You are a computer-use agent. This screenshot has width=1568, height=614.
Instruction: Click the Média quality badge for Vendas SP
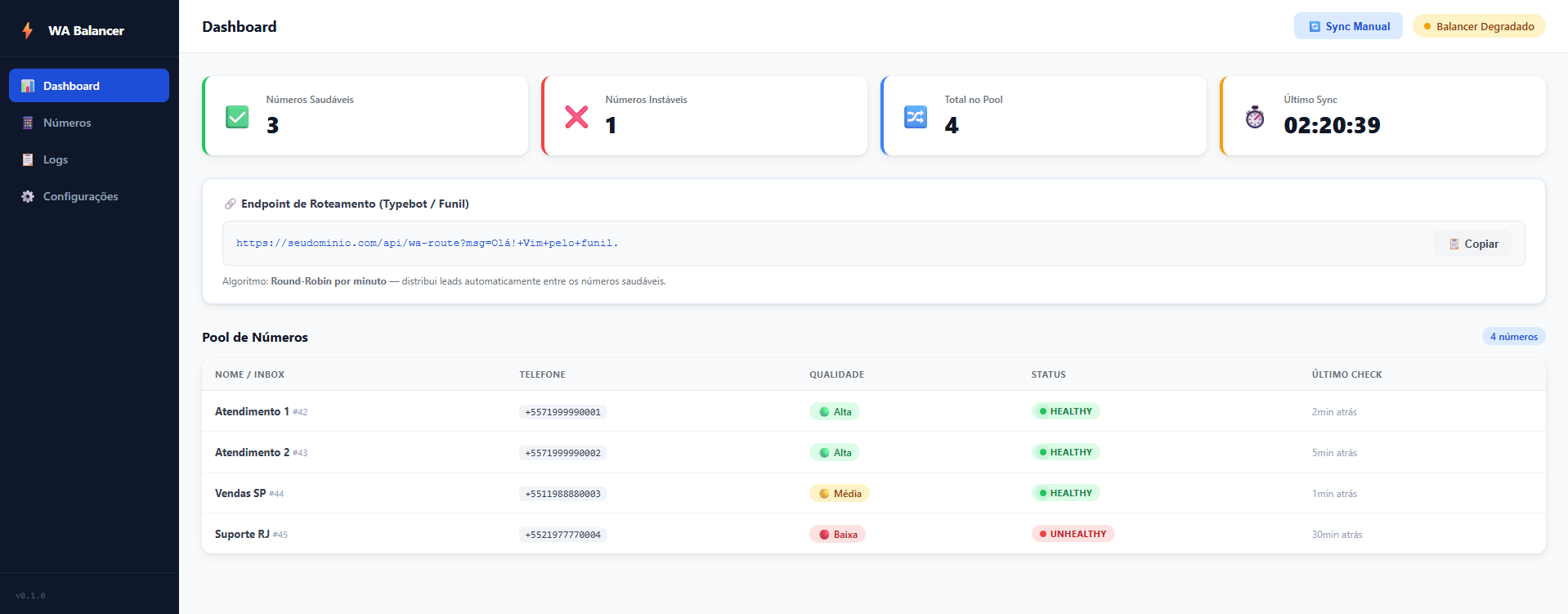point(840,493)
